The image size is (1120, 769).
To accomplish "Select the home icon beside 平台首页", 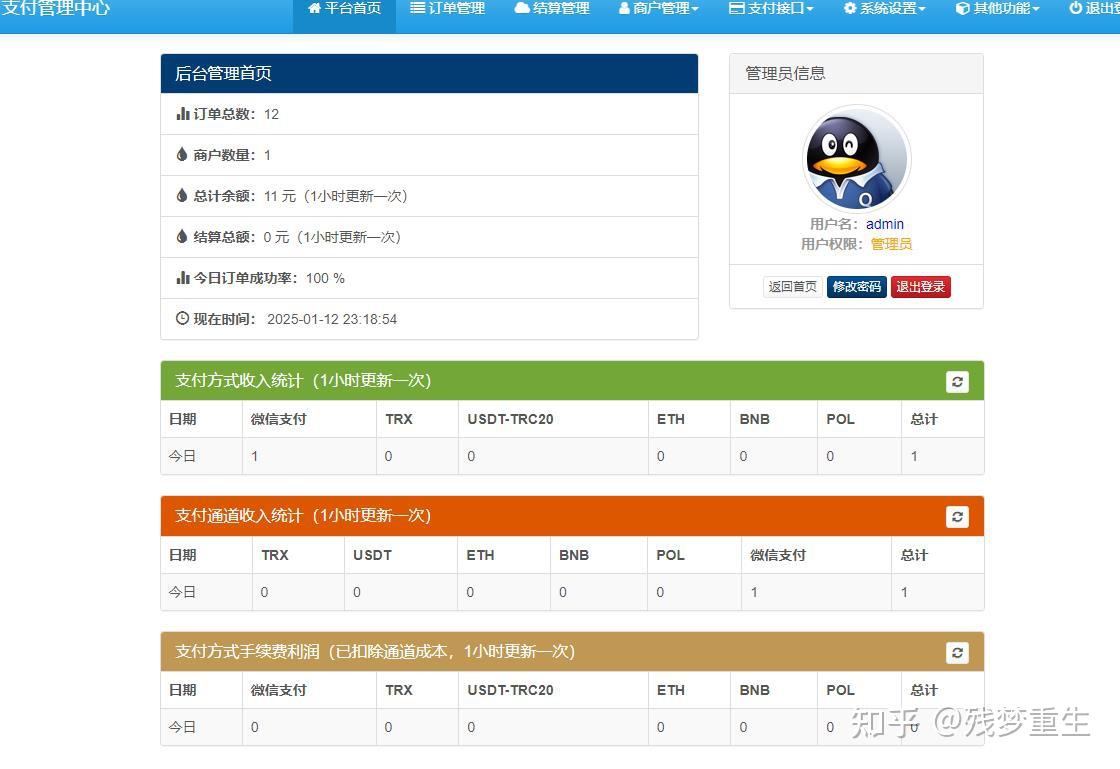I will (313, 9).
